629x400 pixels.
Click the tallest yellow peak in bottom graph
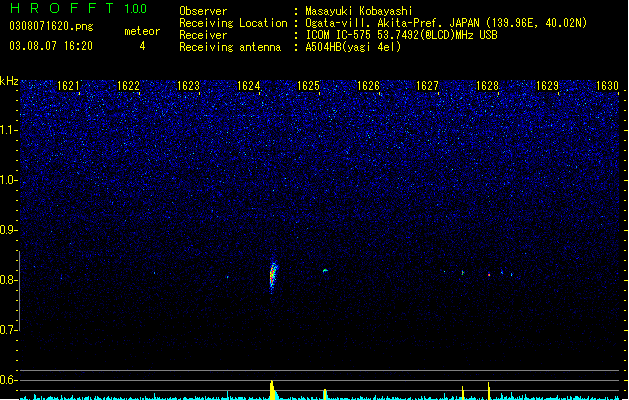coord(272,390)
